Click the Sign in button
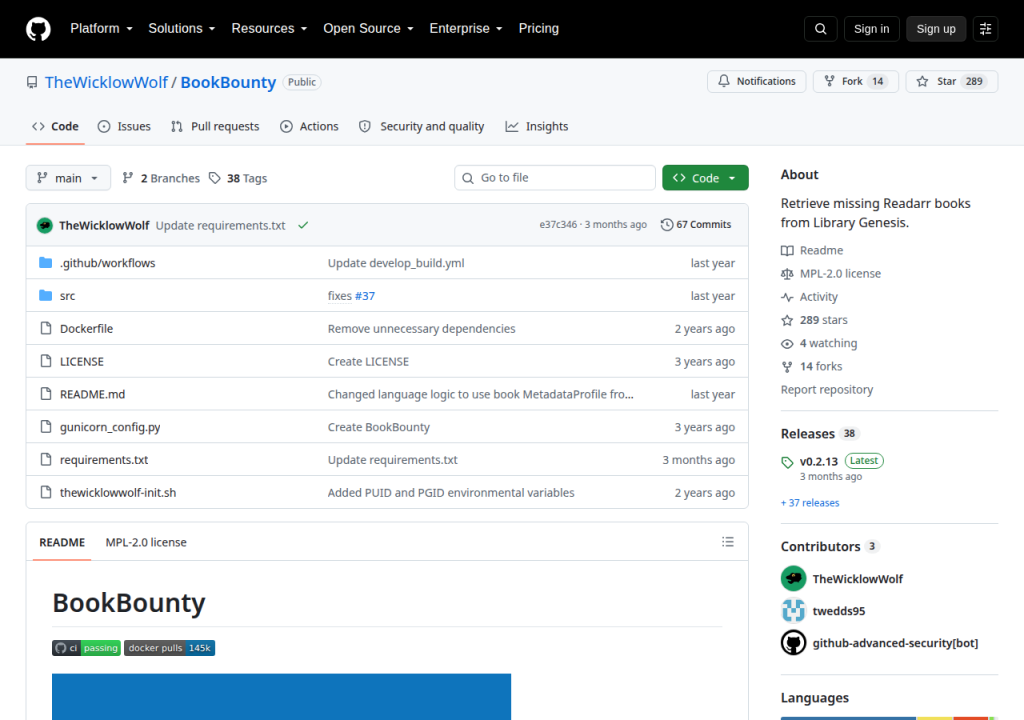The height and width of the screenshot is (720, 1024). point(871,29)
